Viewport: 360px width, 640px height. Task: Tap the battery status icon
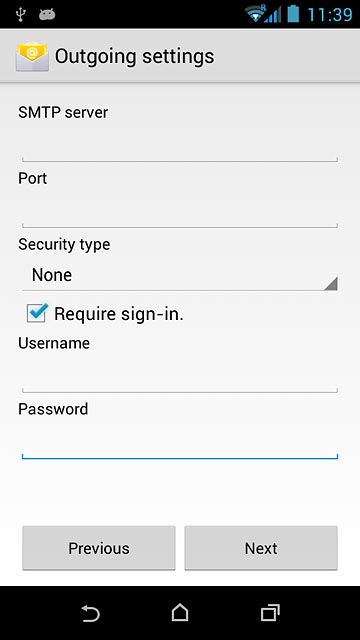coord(293,14)
